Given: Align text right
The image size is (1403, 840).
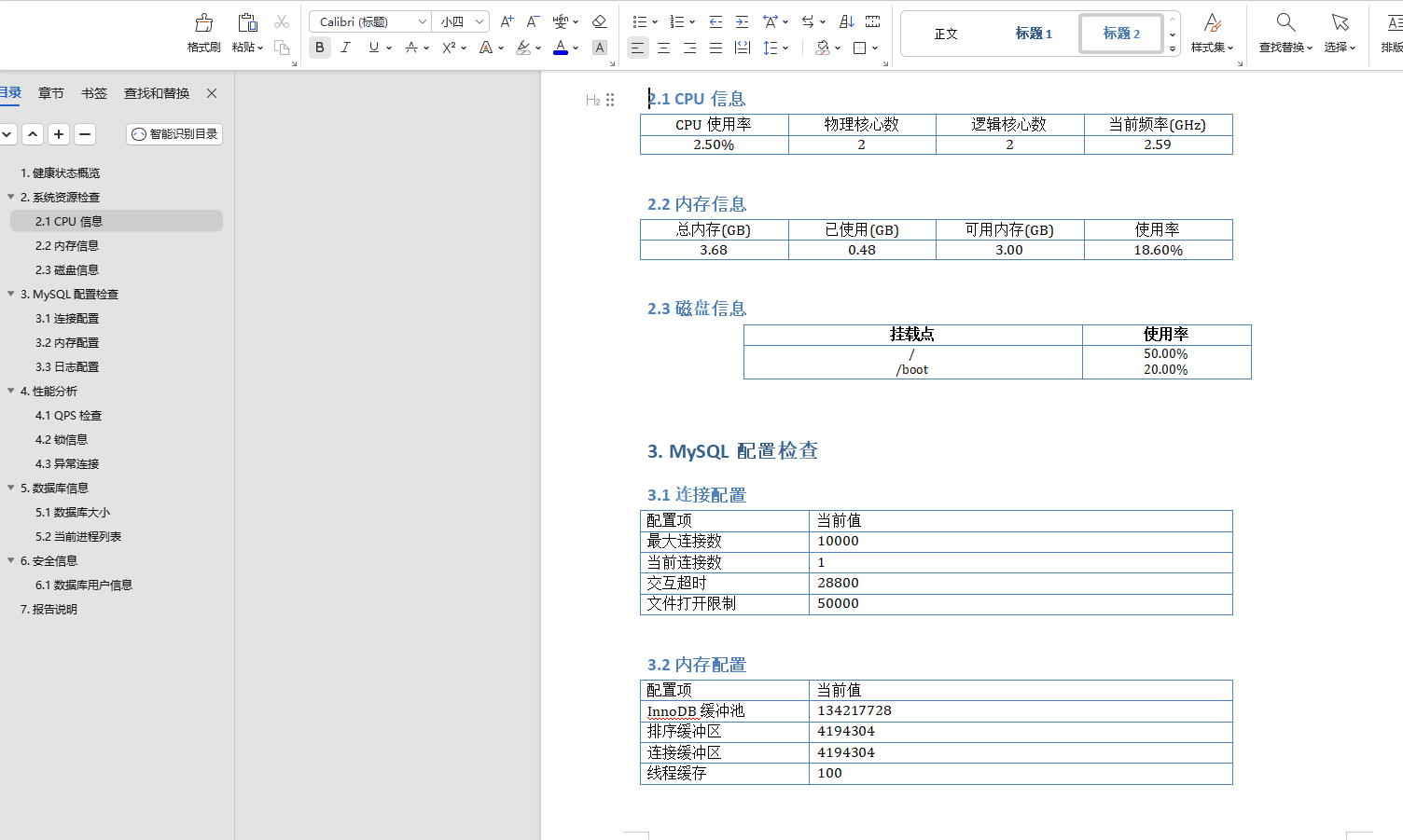Looking at the screenshot, I should 690,48.
